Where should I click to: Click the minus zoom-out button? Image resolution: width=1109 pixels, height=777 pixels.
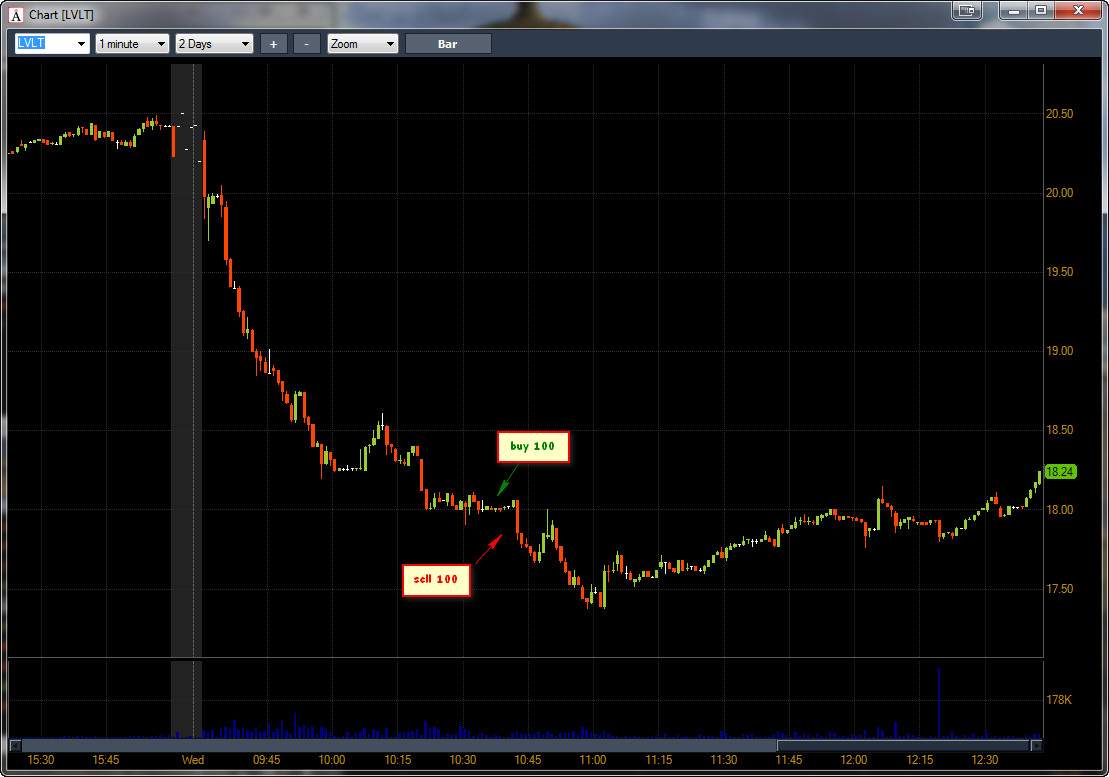(x=306, y=44)
